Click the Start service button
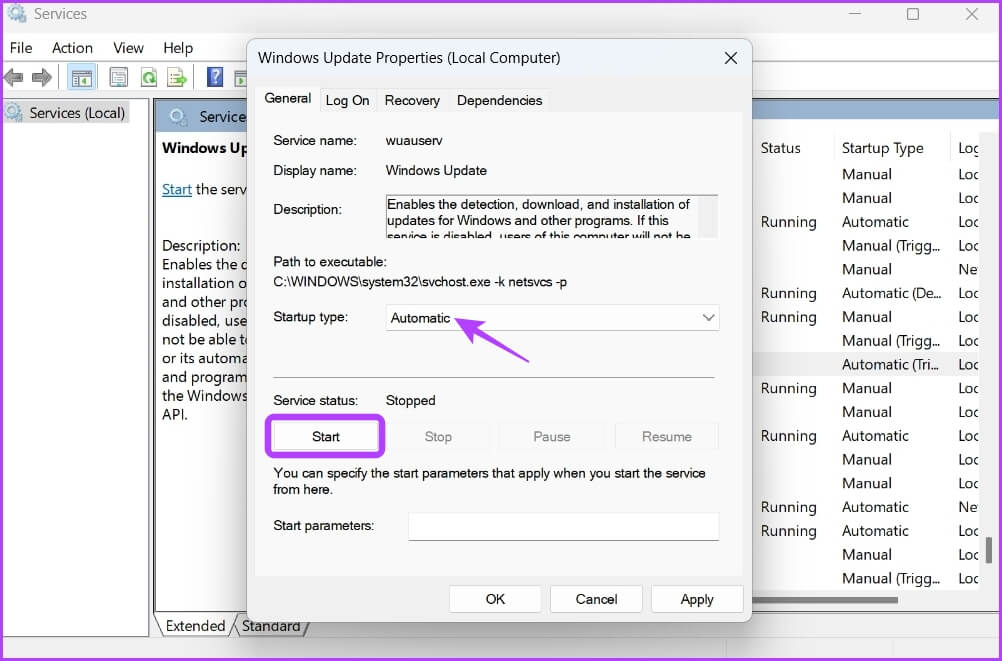The height and width of the screenshot is (661, 1002). [325, 437]
